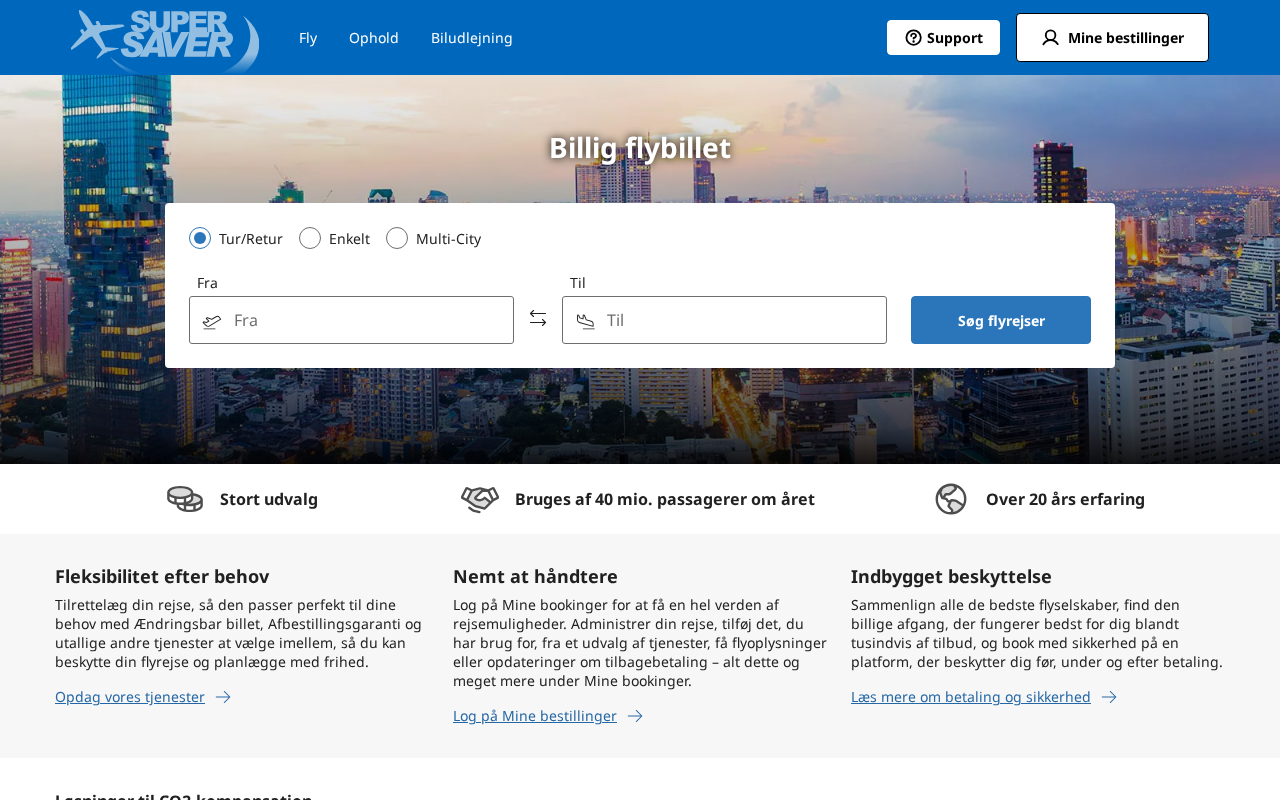
Task: Open Mine bestillinger button
Action: click(x=1112, y=38)
